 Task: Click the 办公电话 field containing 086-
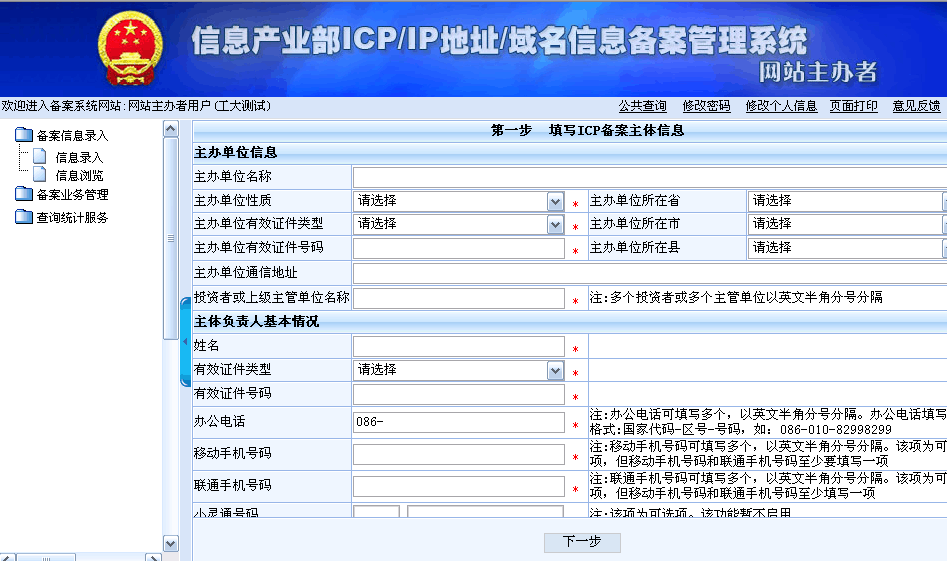(459, 422)
